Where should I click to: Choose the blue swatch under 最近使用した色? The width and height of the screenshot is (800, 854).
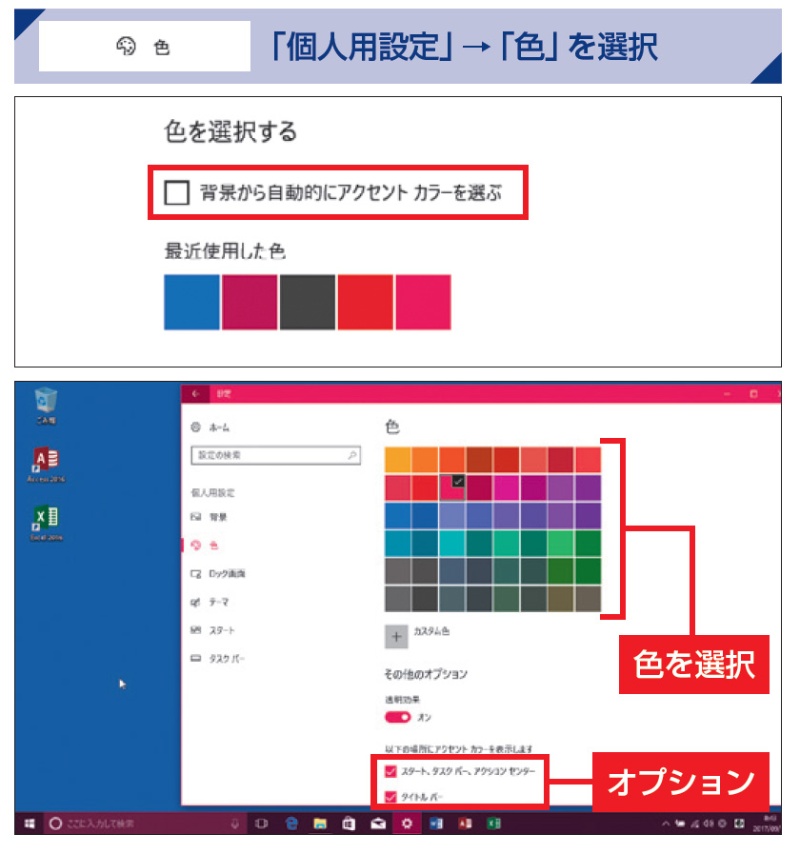(x=192, y=302)
